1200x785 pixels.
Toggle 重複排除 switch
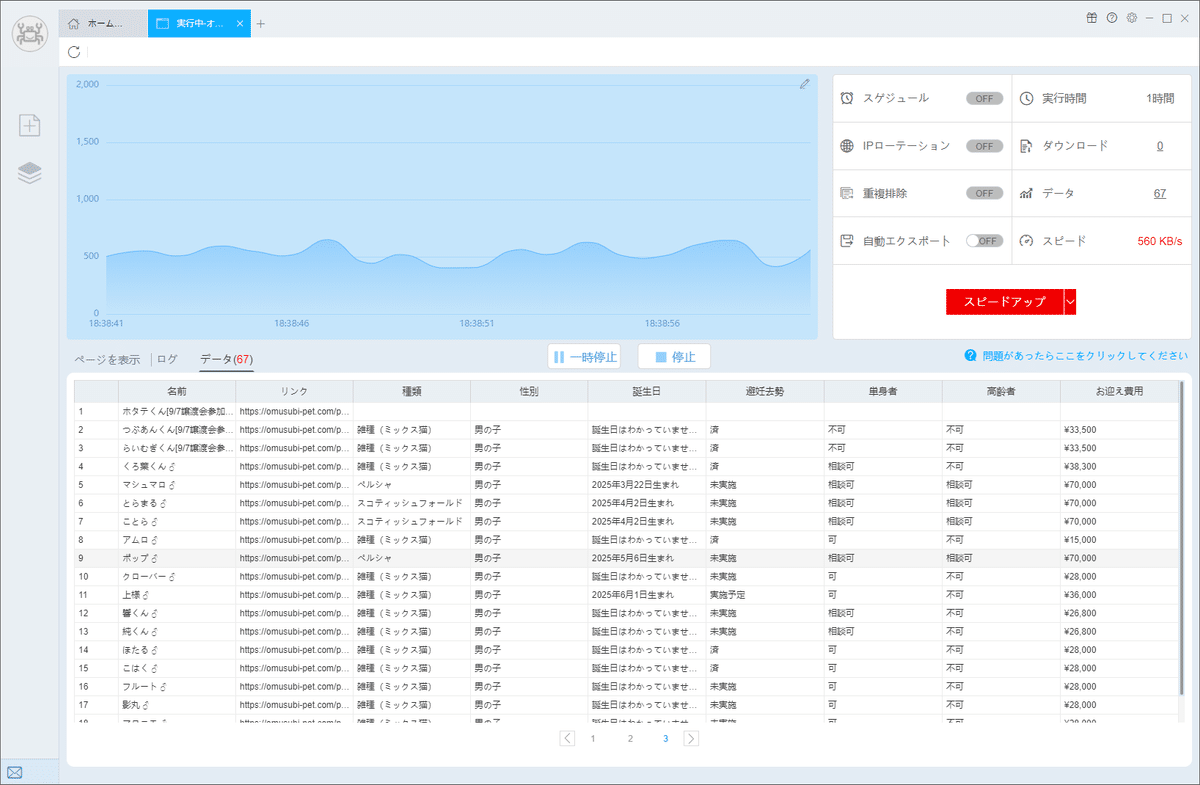[984, 193]
